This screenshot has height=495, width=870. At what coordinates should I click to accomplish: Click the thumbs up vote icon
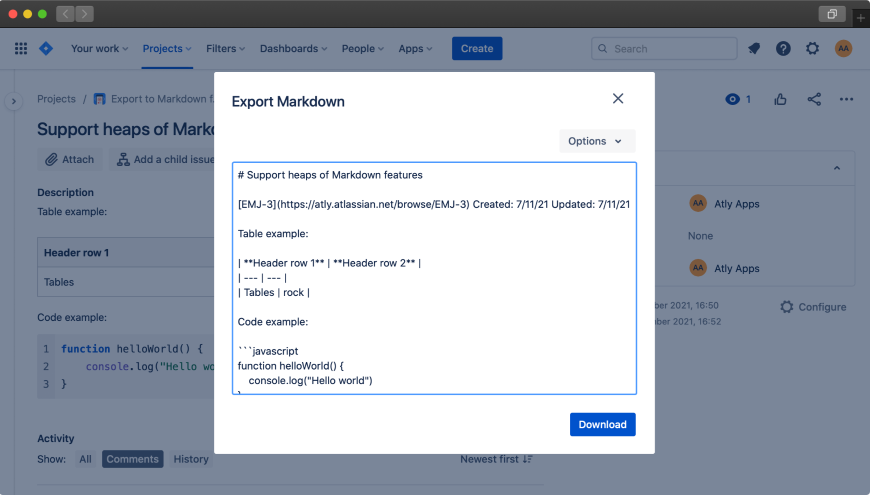point(780,99)
